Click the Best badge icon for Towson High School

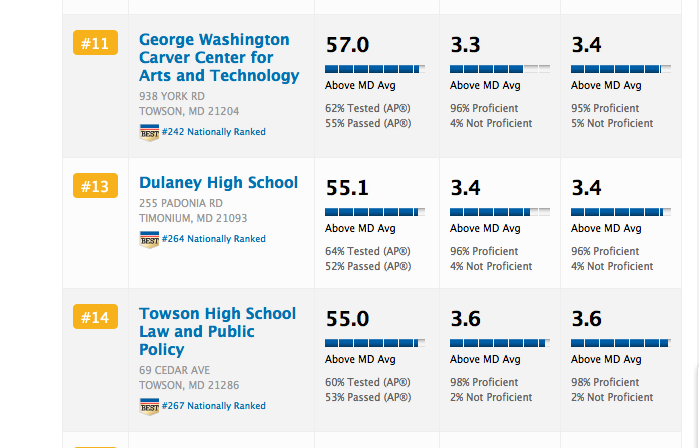pyautogui.click(x=149, y=406)
